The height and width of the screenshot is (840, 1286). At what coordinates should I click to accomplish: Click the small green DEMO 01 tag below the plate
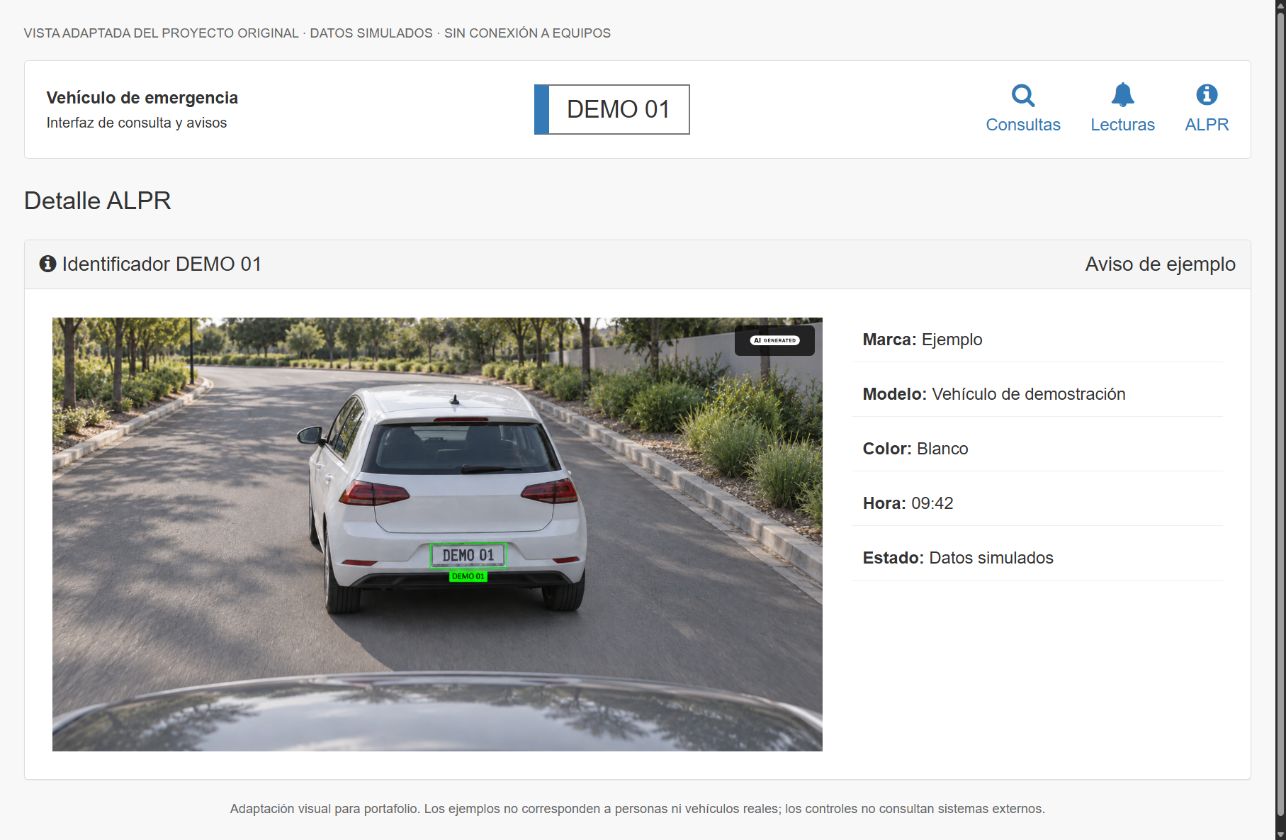coord(468,576)
